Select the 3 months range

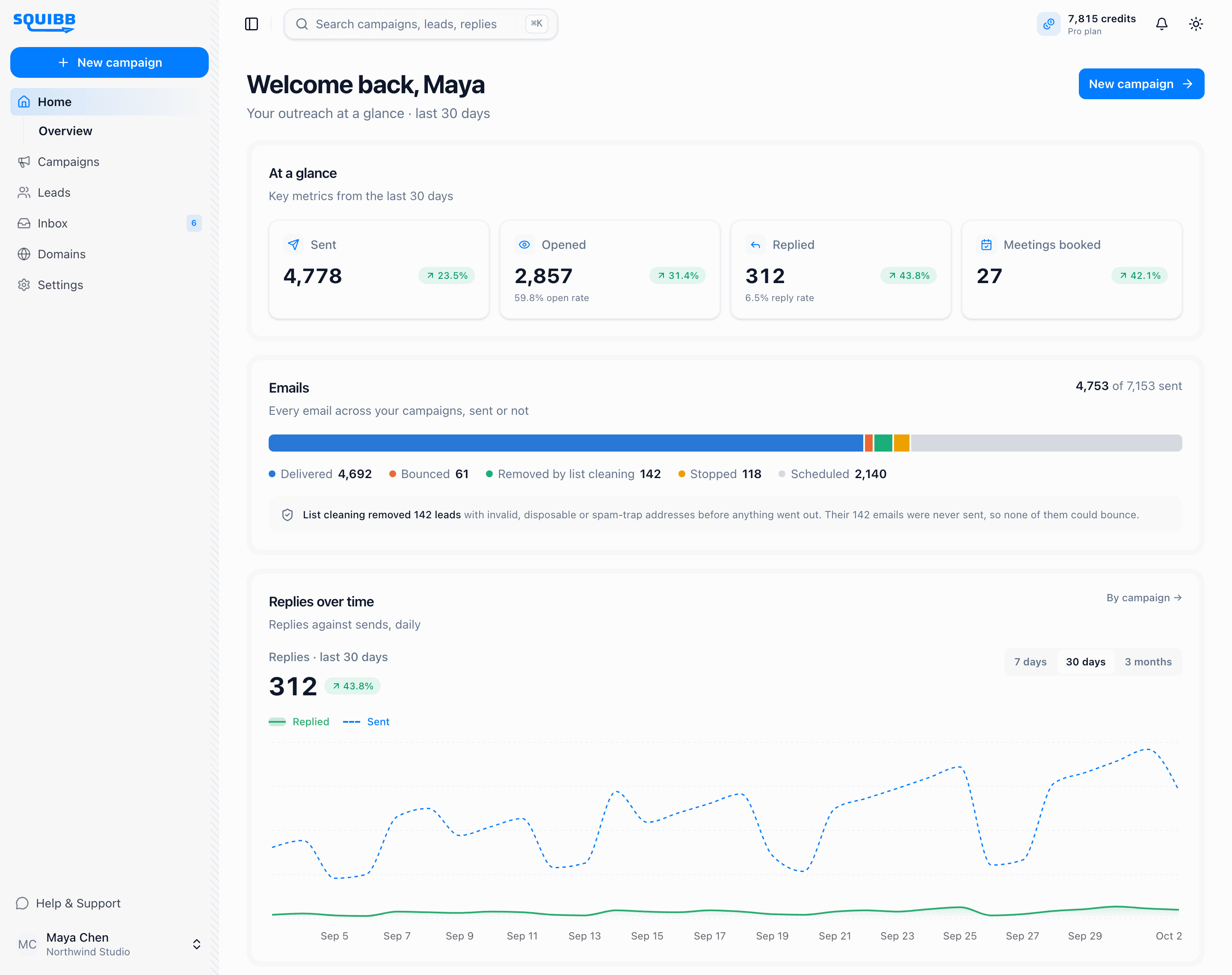(1147, 662)
